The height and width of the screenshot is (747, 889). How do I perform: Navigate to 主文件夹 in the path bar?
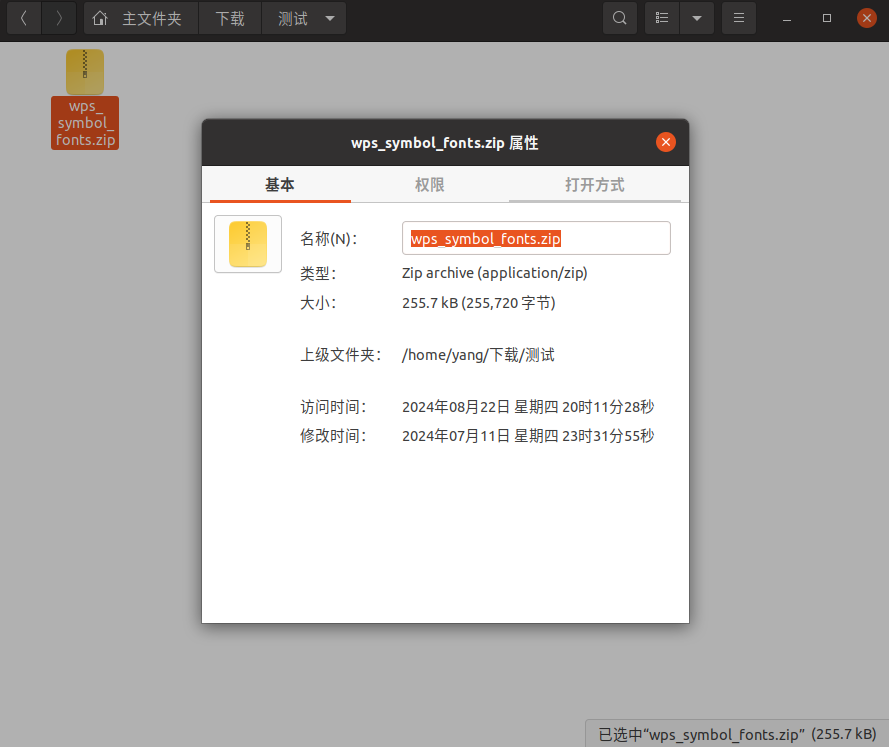(x=152, y=18)
